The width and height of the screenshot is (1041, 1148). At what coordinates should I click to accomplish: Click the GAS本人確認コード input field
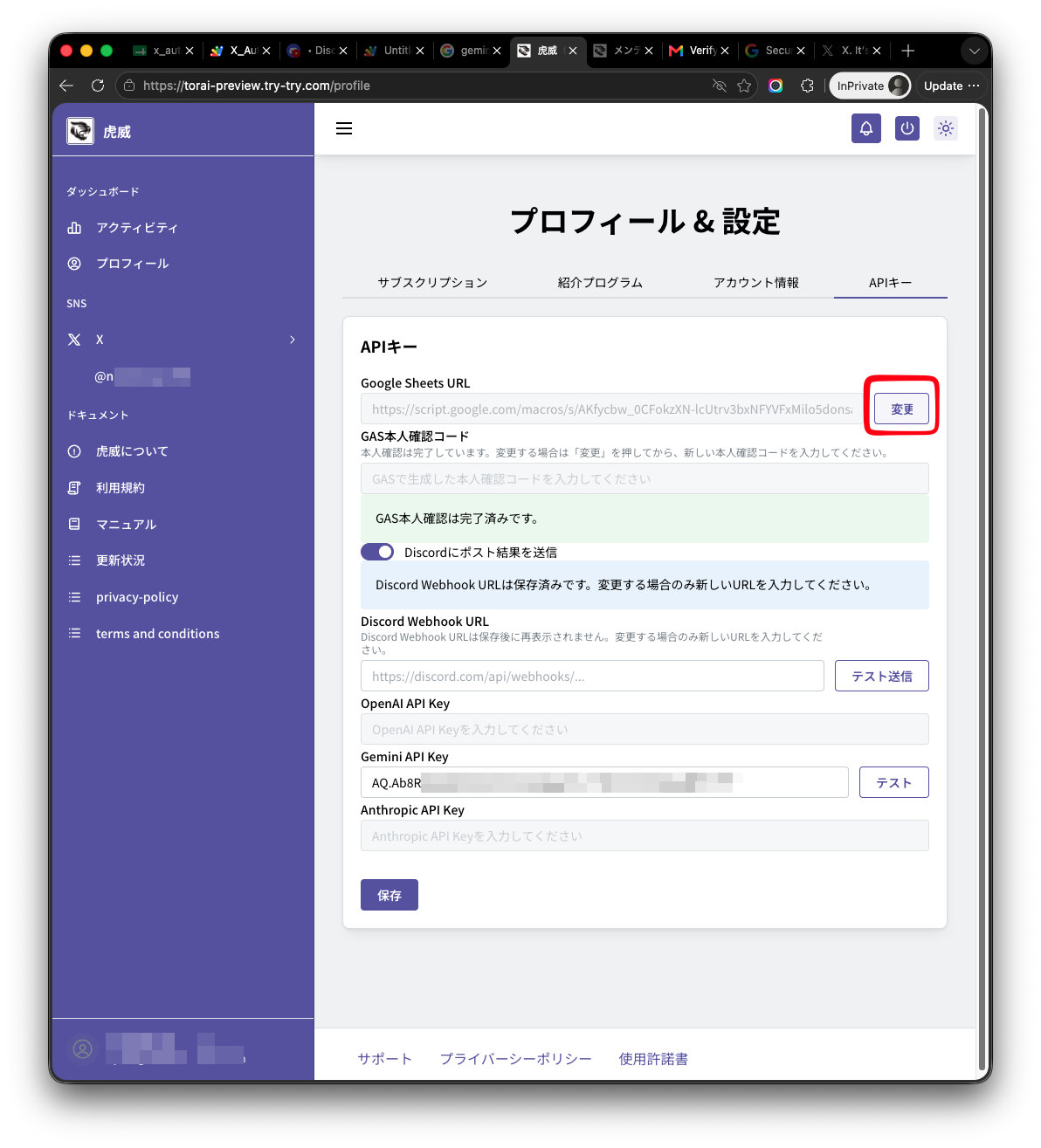click(645, 479)
